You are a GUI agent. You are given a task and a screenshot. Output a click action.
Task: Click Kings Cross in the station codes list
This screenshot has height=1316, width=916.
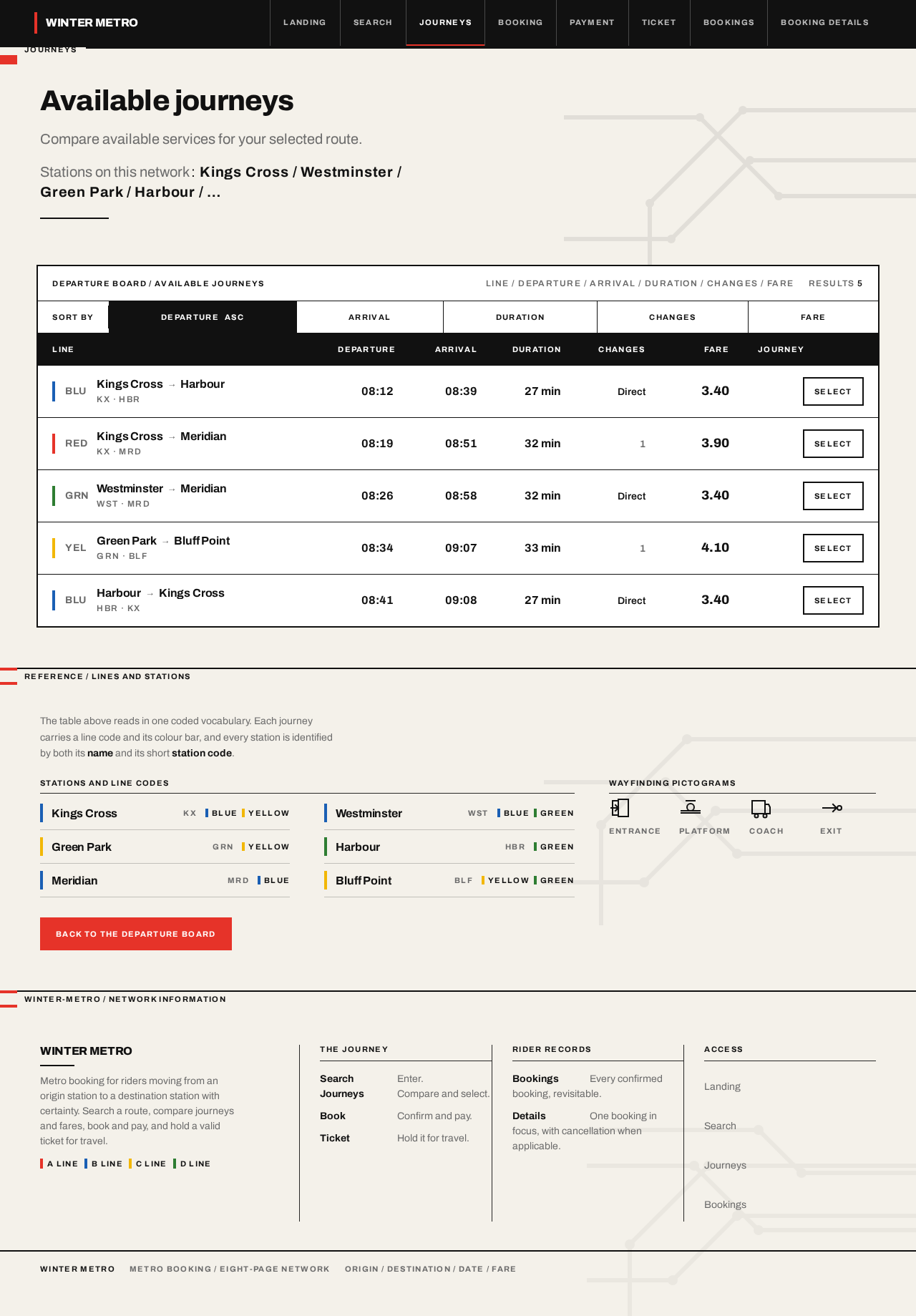[x=165, y=814]
